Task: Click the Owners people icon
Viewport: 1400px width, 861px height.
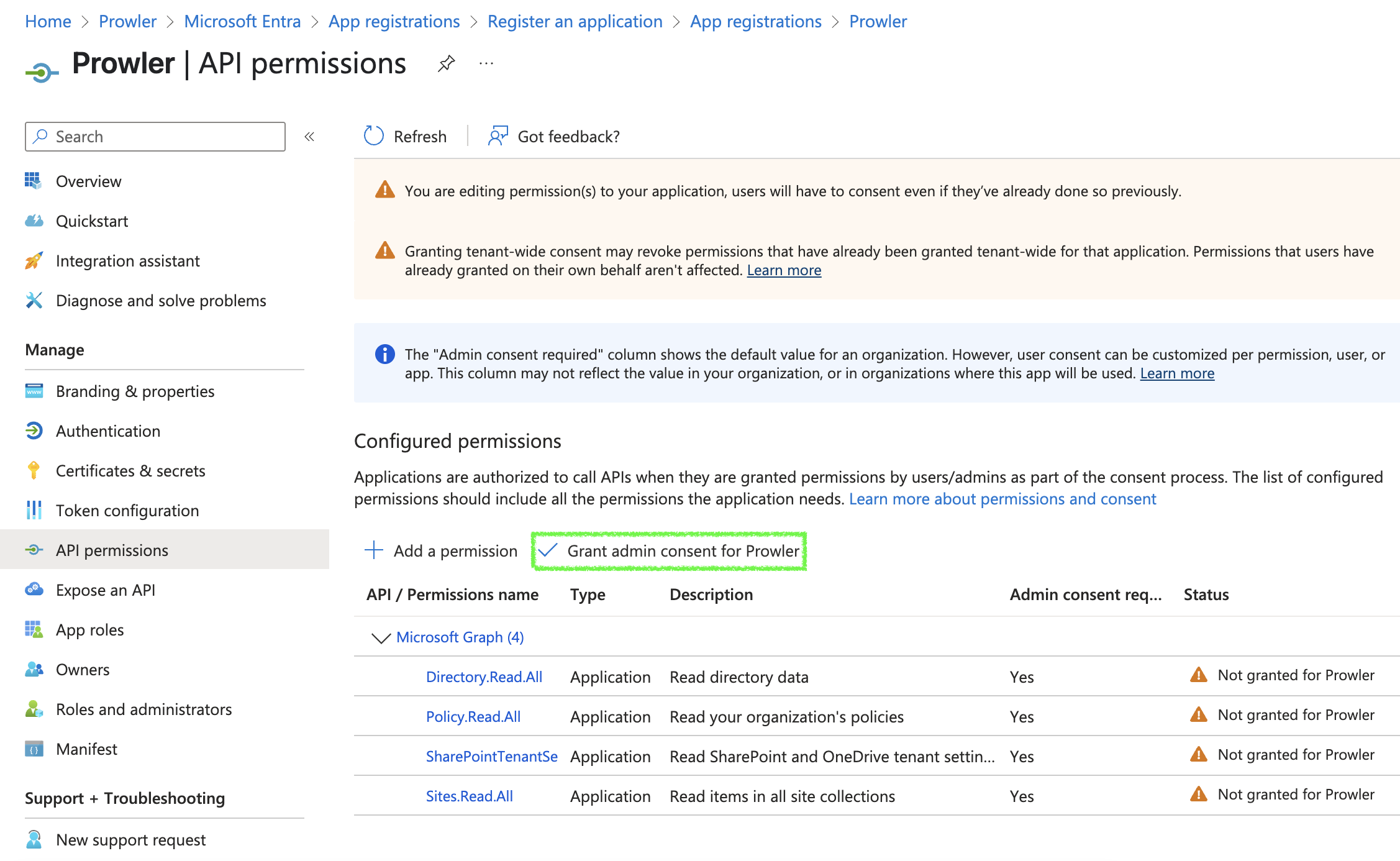Action: pos(34,669)
